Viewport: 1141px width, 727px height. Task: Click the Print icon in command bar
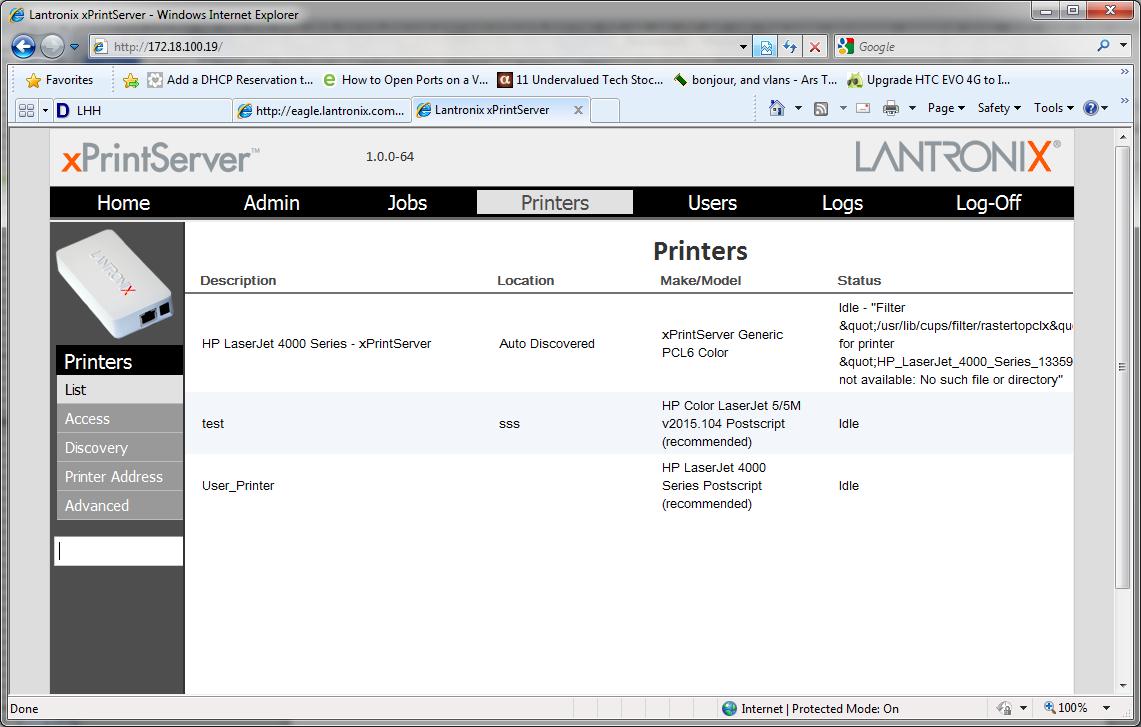coord(891,108)
